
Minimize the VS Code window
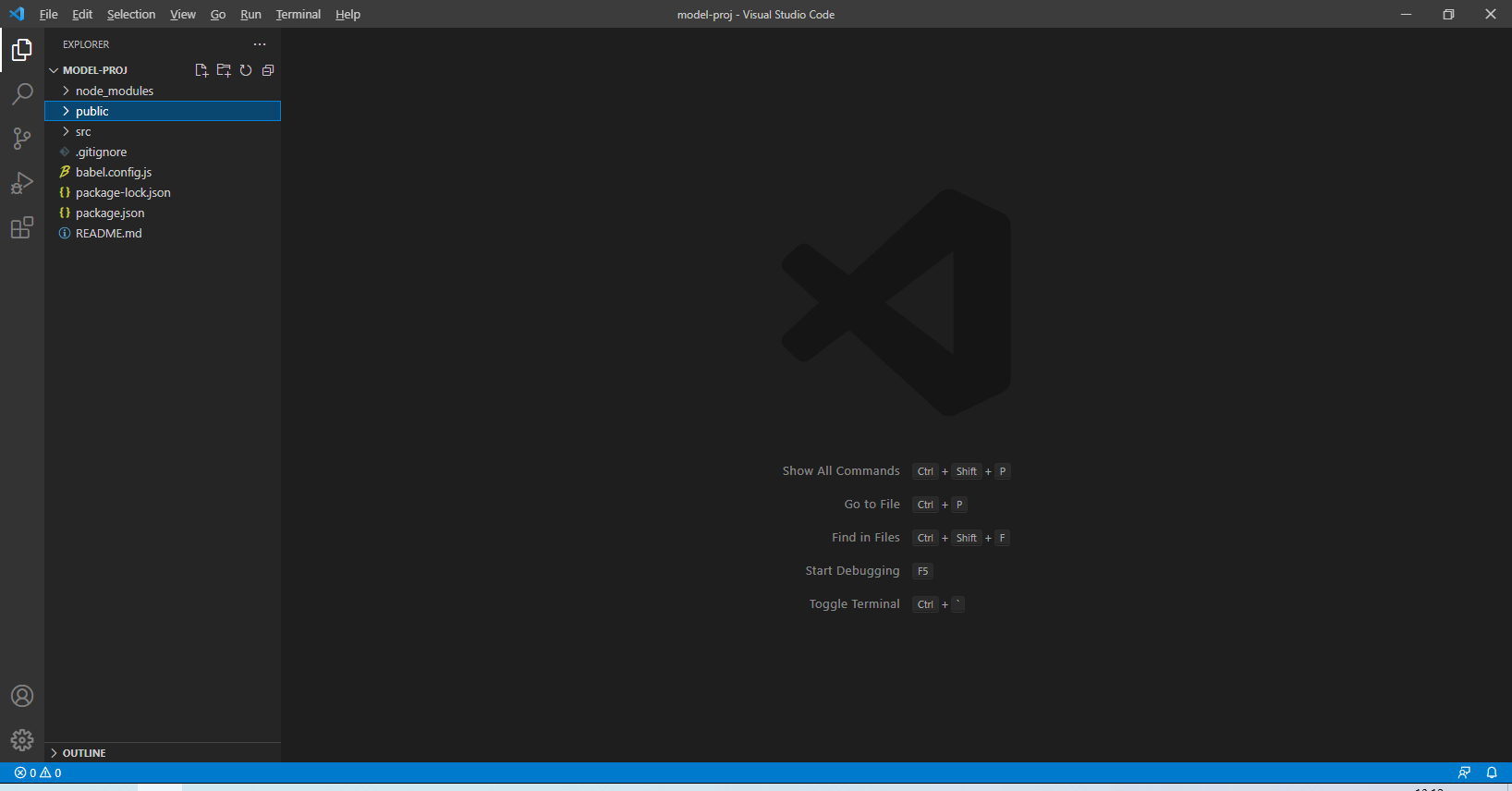tap(1406, 14)
